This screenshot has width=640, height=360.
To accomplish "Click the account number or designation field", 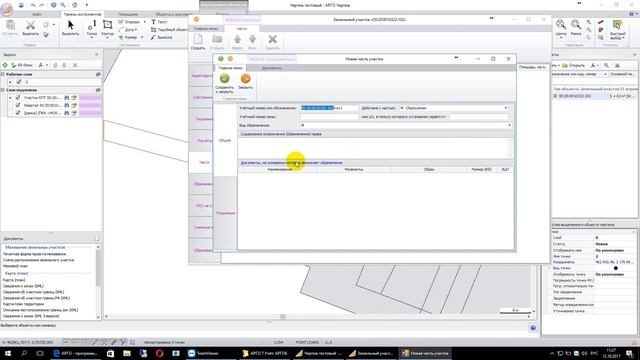I will coord(329,108).
